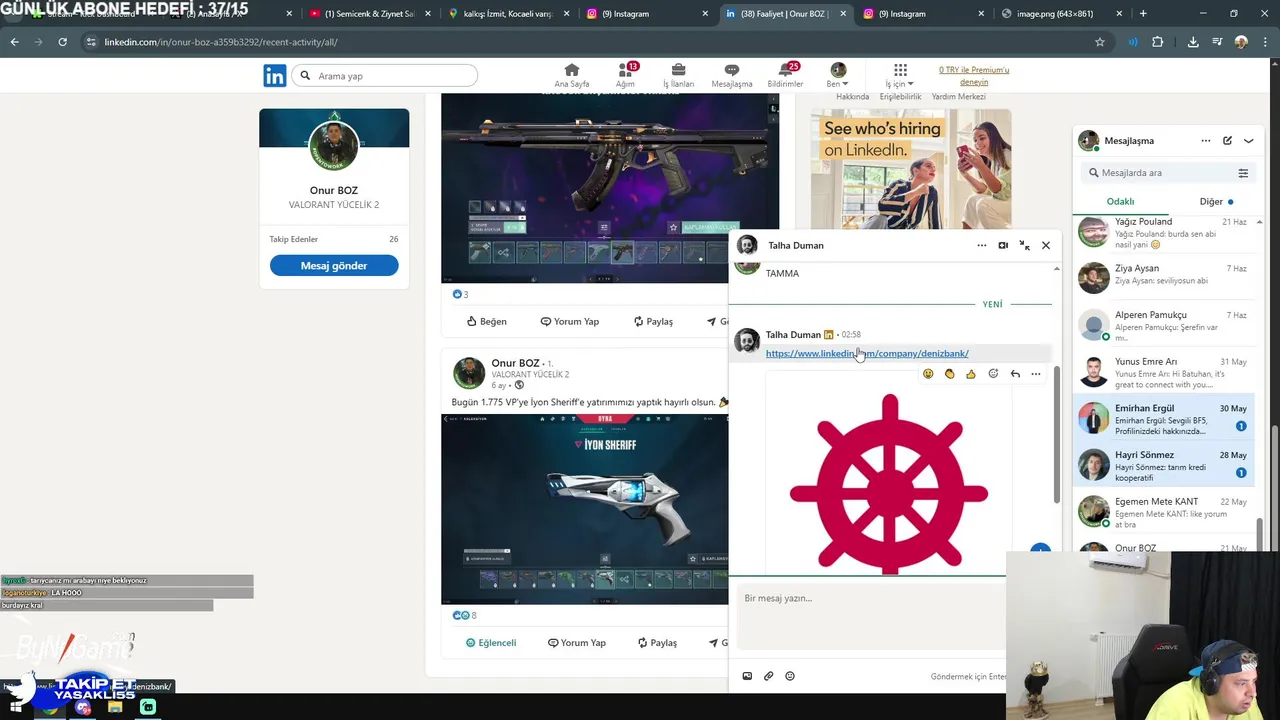Reload the page in Chrome
1280x720 pixels.
[62, 42]
